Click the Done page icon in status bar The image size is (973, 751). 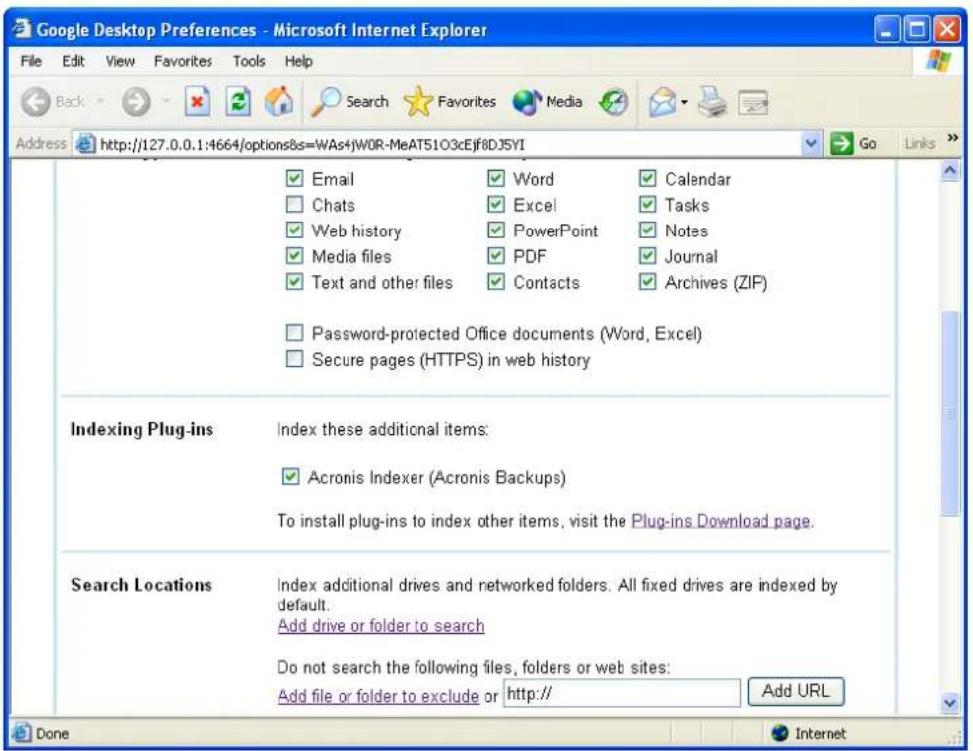22,732
